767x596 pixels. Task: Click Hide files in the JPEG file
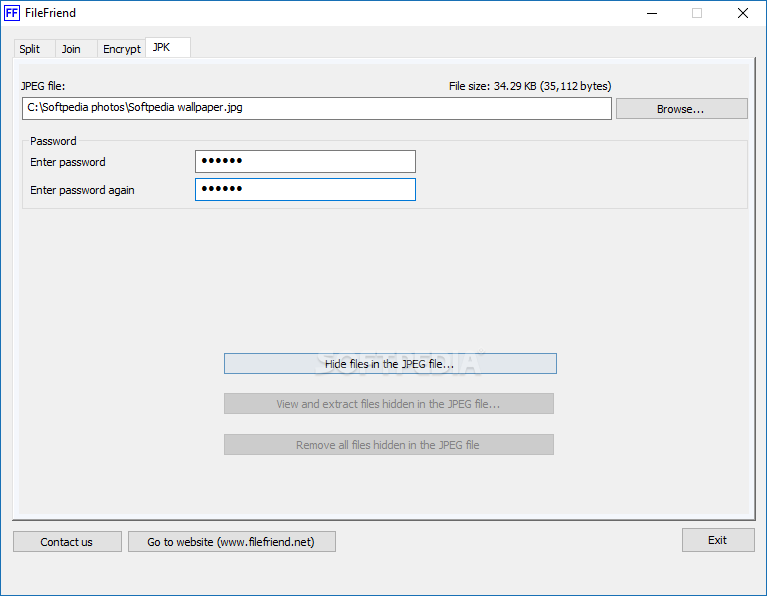click(390, 364)
